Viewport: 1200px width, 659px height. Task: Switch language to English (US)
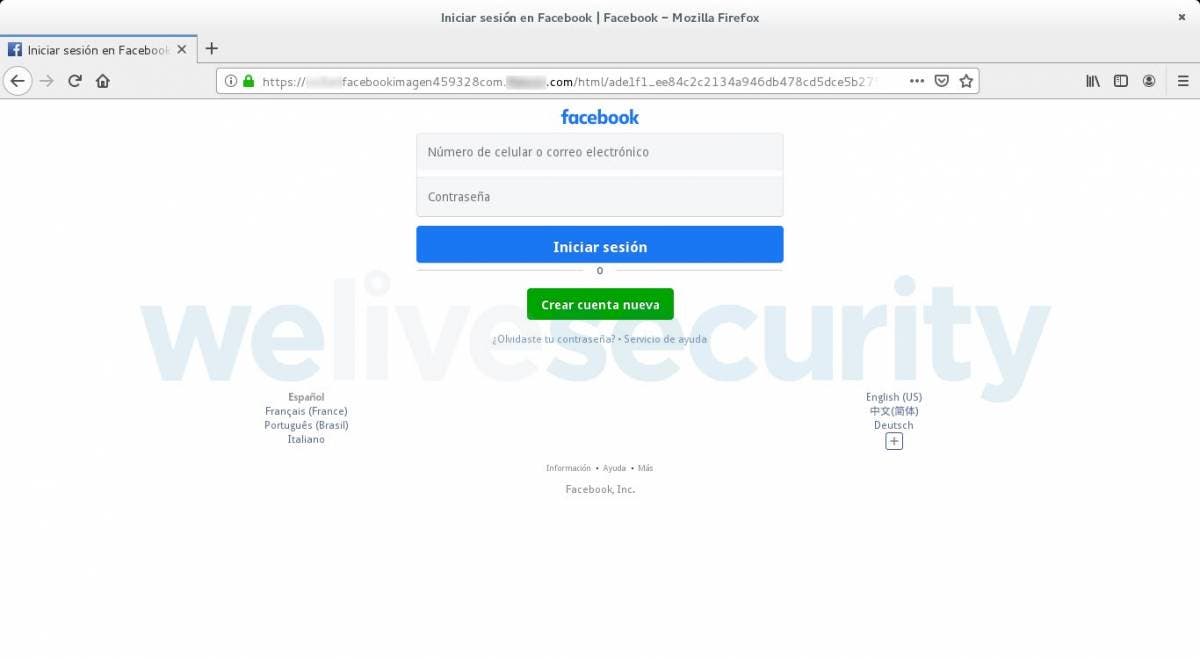(894, 397)
